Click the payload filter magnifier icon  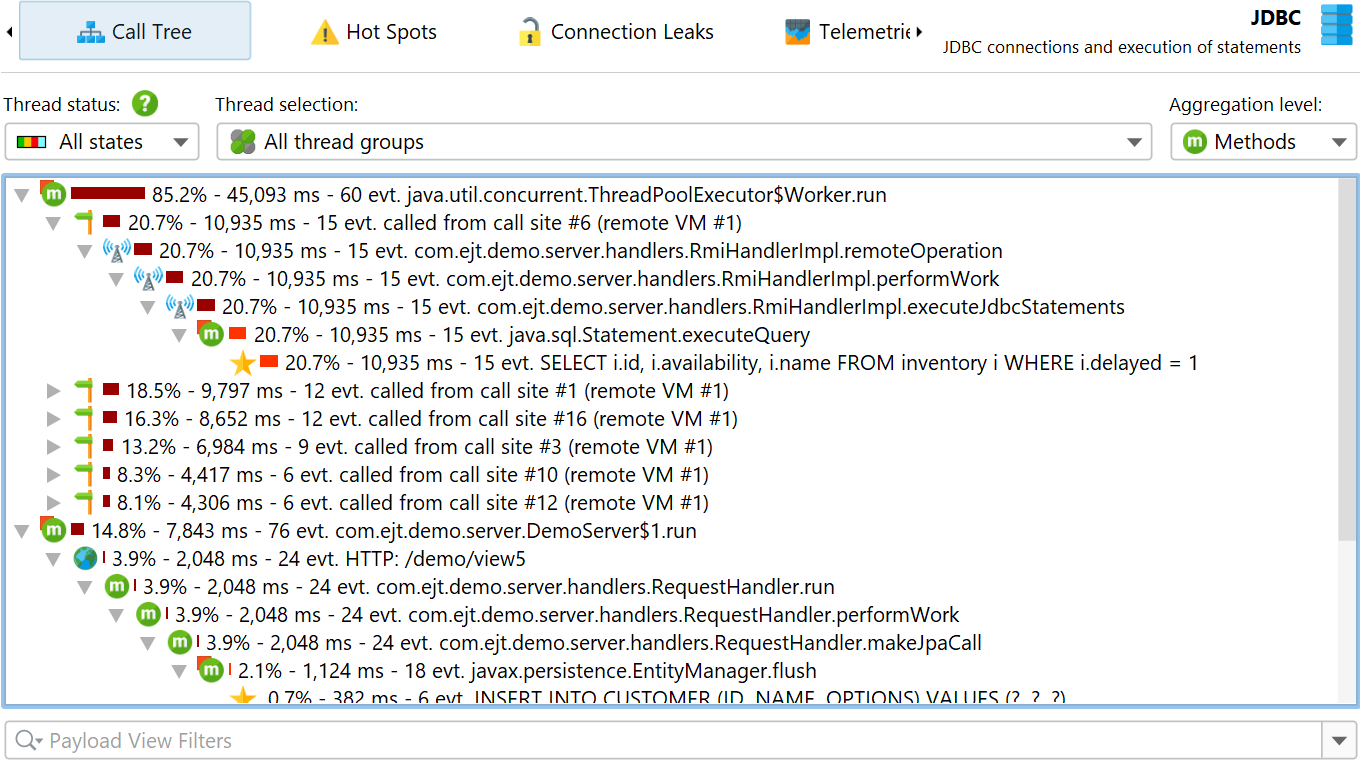pos(28,741)
